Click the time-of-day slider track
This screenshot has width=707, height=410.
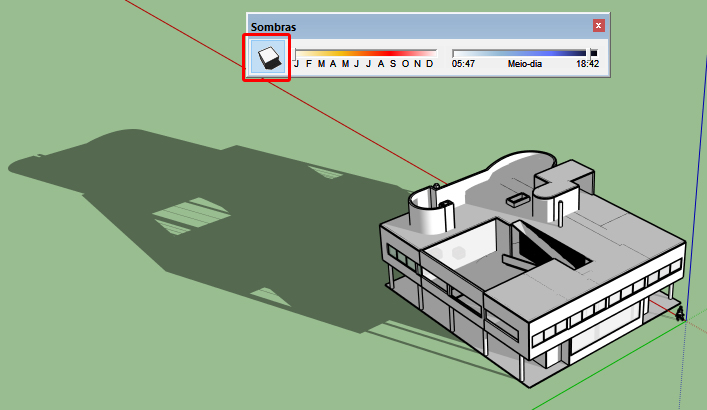(525, 53)
